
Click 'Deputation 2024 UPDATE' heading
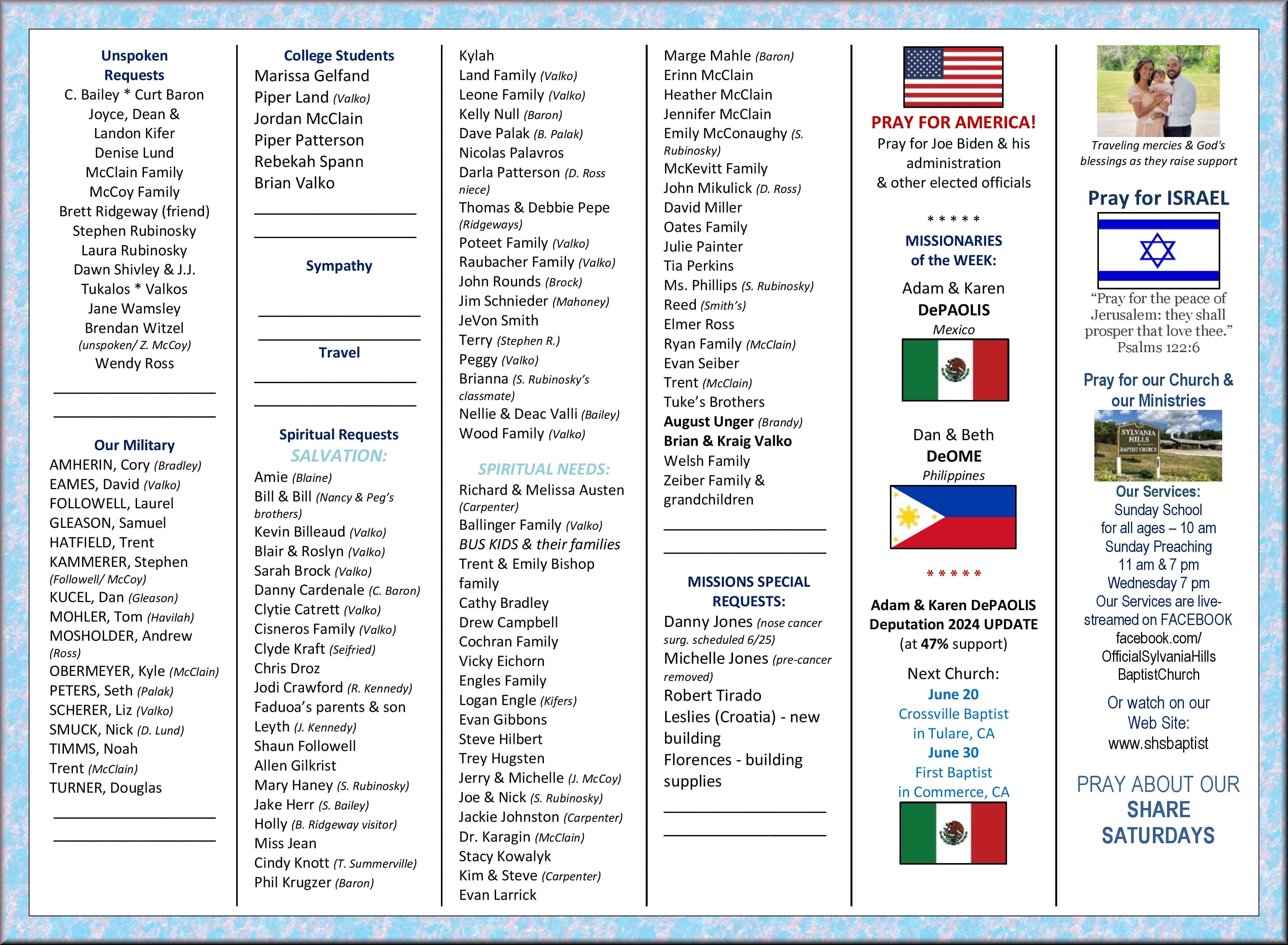tap(953, 624)
